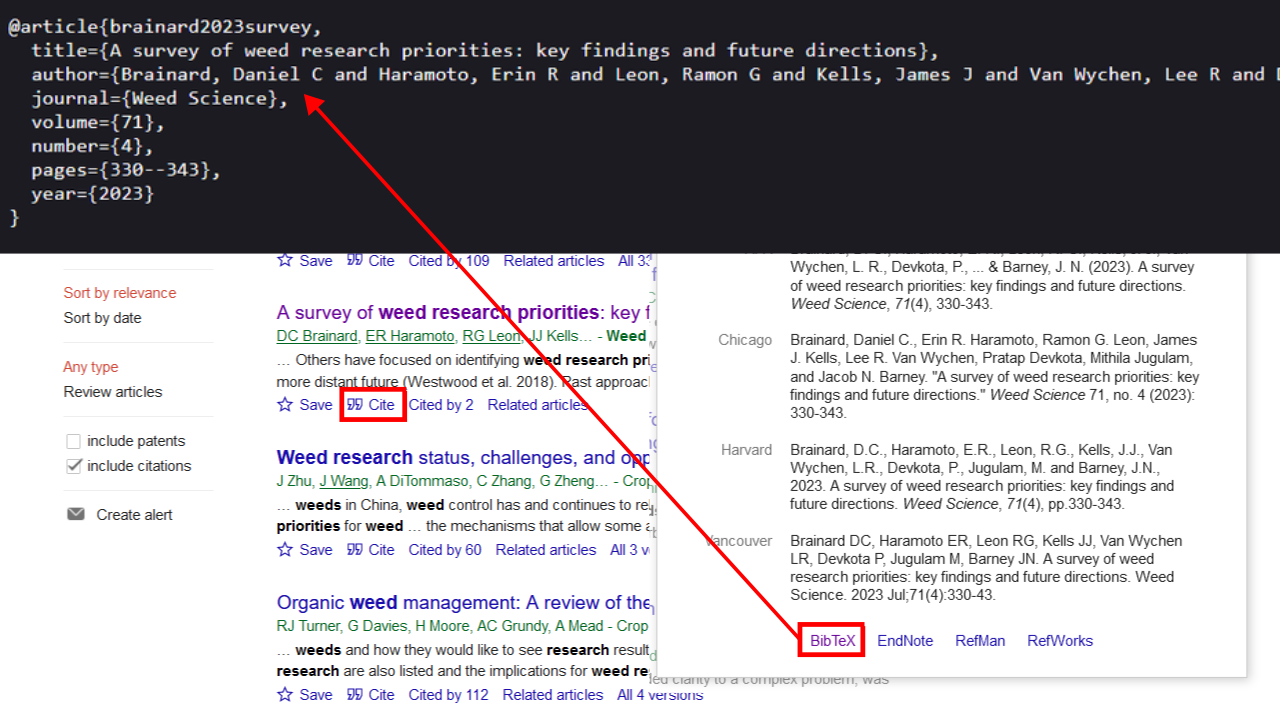
Task: Click Save star on first result row
Action: pos(285,261)
